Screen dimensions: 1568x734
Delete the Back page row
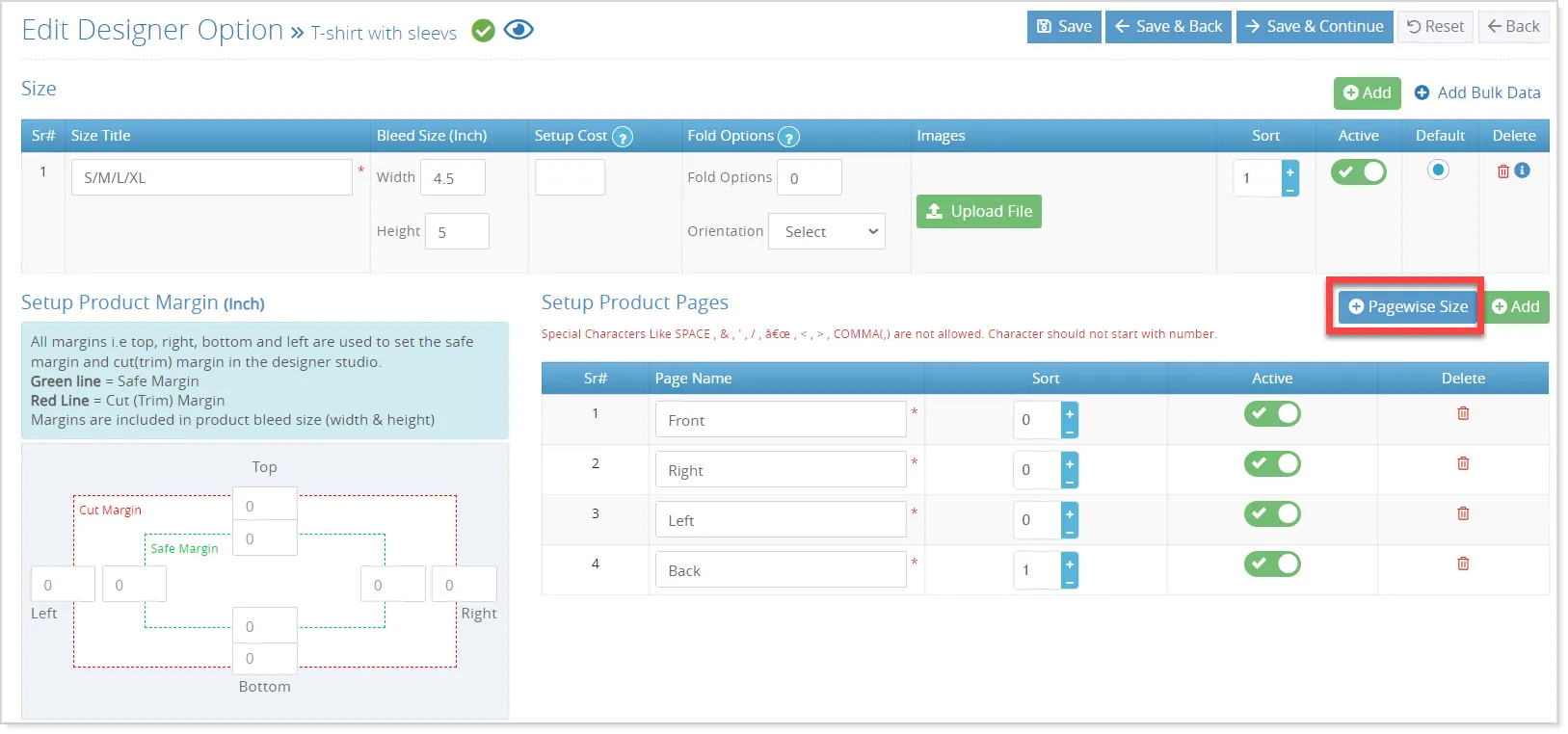(1463, 564)
